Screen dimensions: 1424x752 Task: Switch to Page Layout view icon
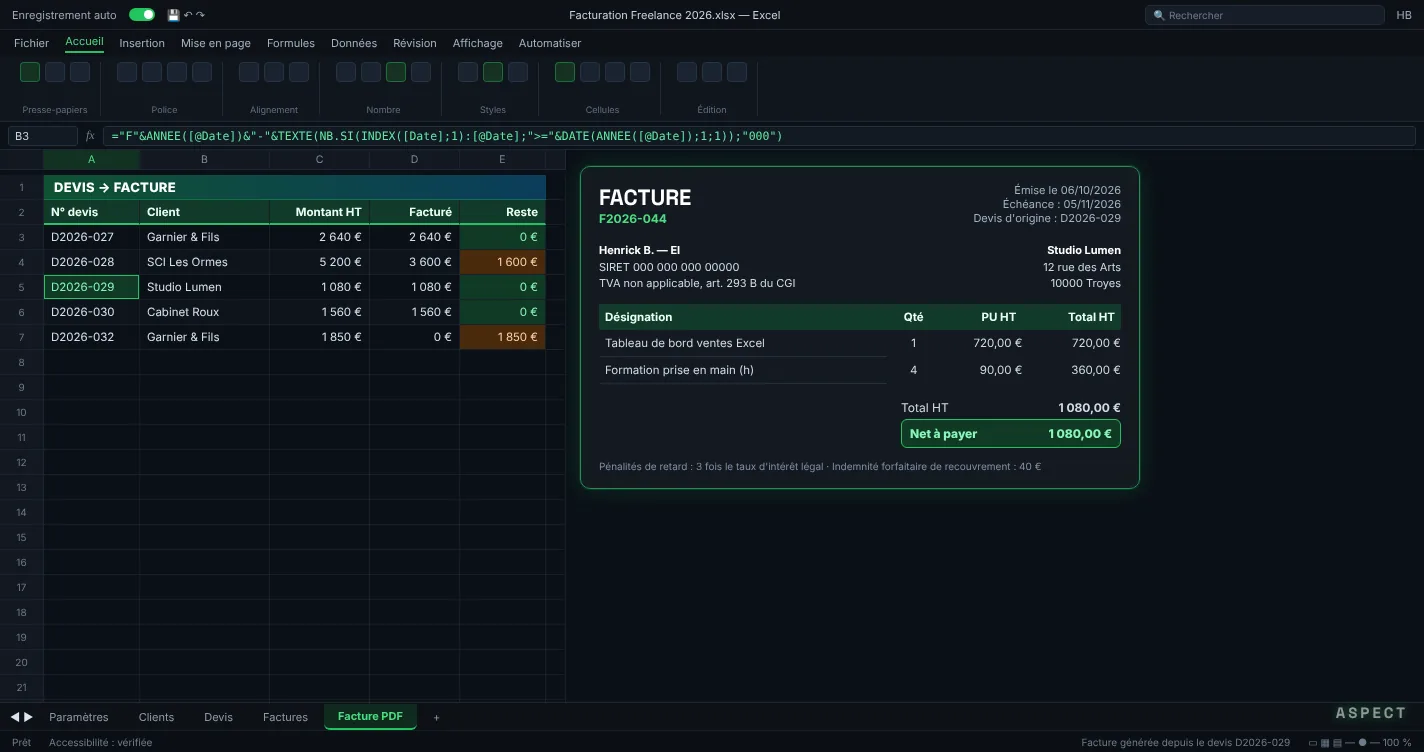(x=1325, y=743)
